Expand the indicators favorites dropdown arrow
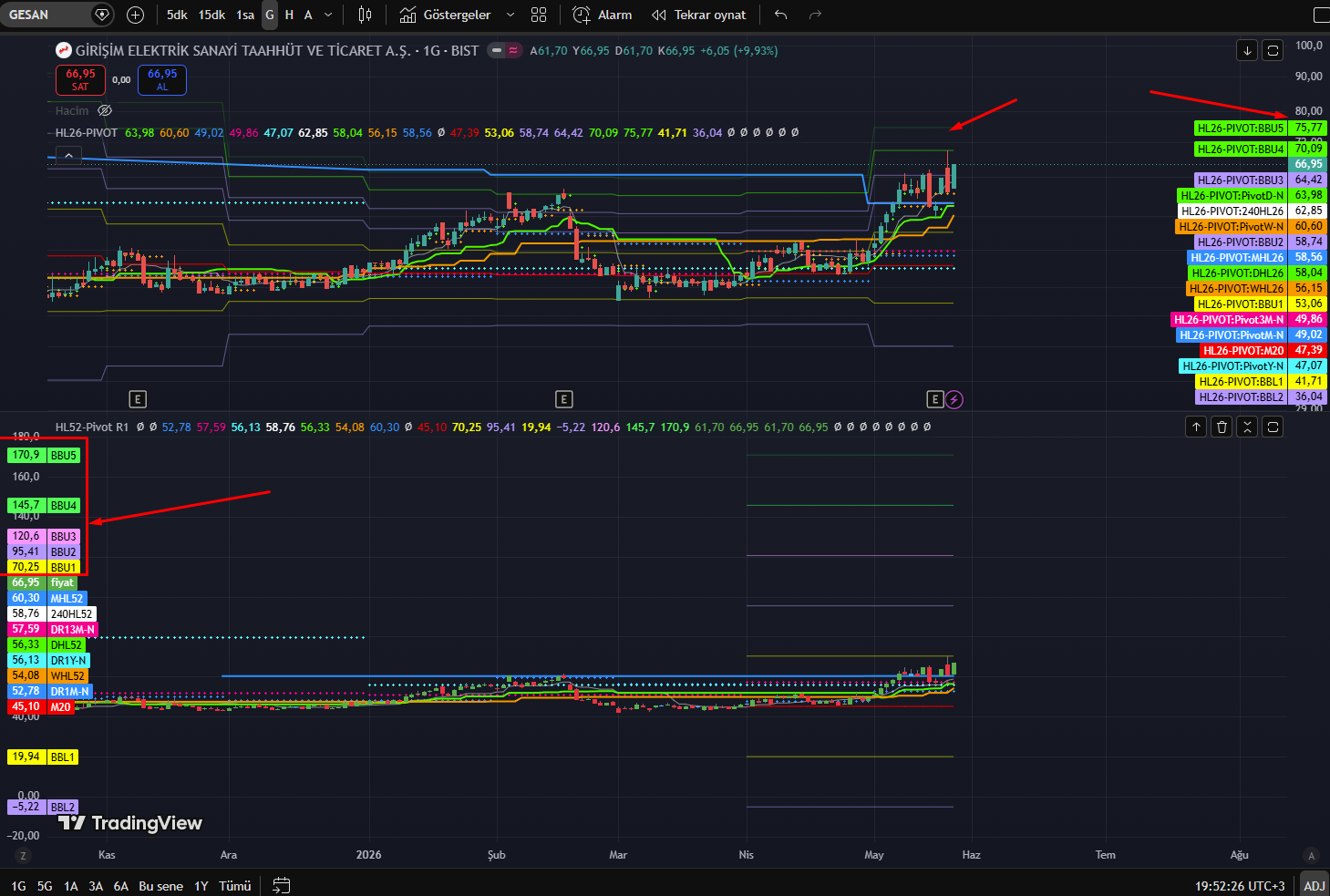The image size is (1330, 896). [510, 15]
